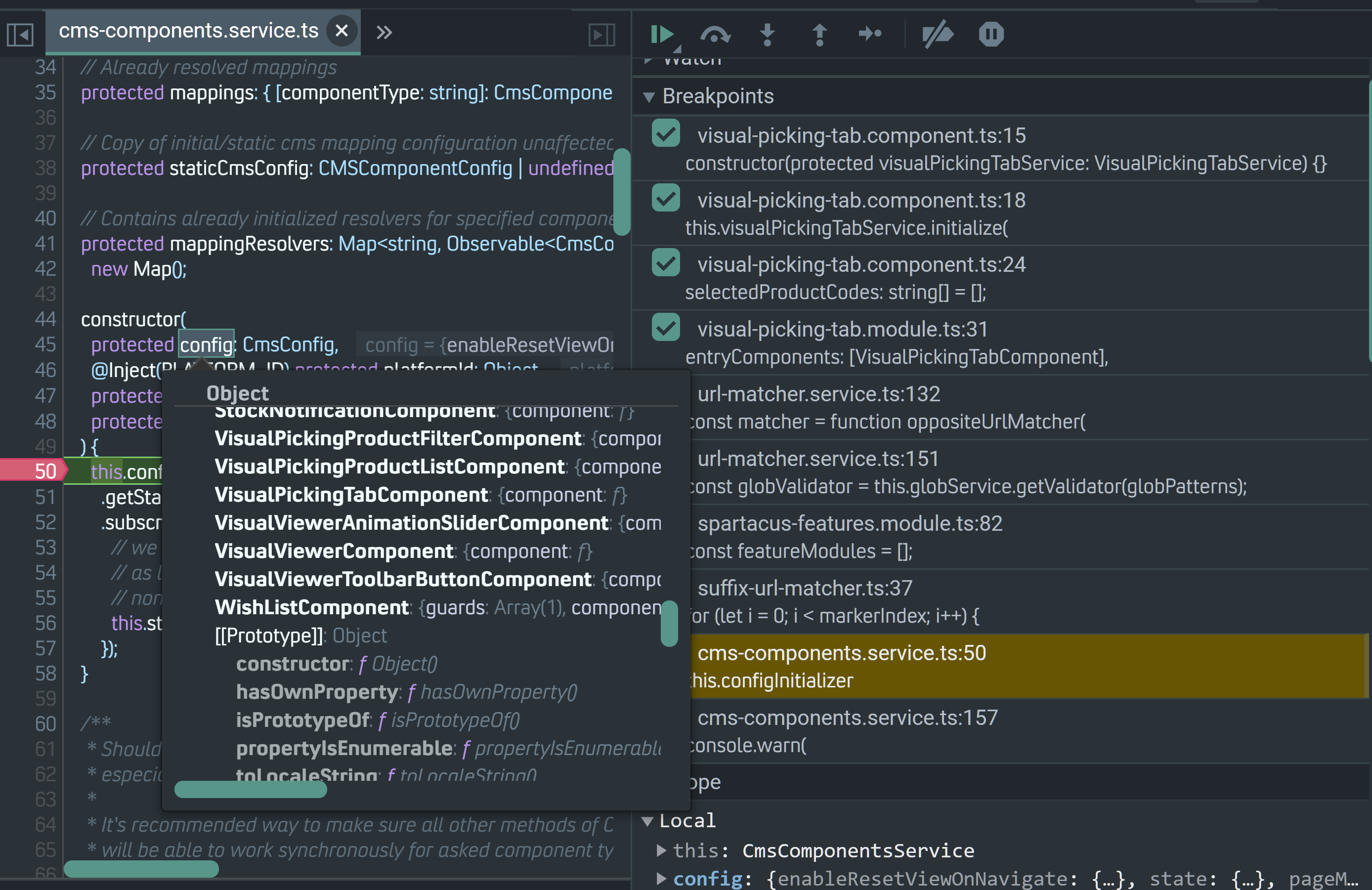Select the cms-components.service.ts tab
This screenshot has width=1372, height=890.
tap(188, 31)
